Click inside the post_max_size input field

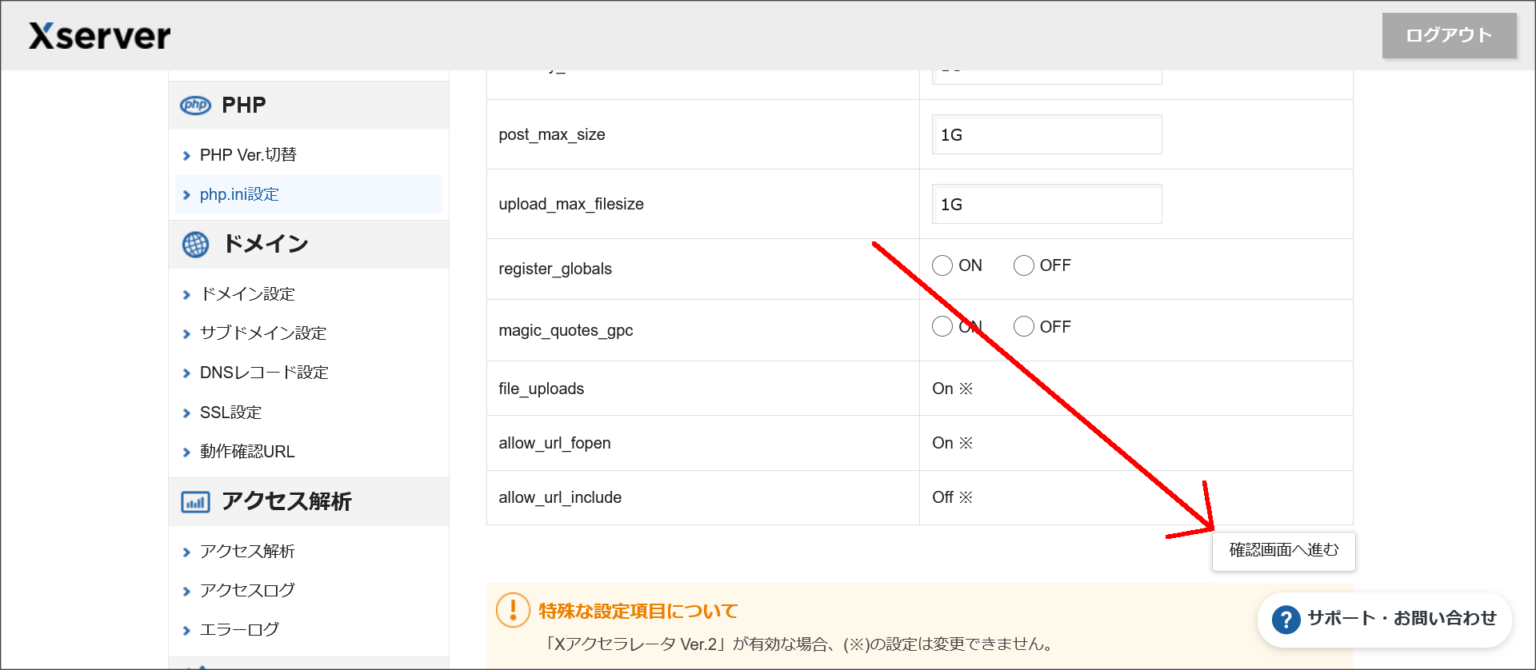click(x=1046, y=134)
